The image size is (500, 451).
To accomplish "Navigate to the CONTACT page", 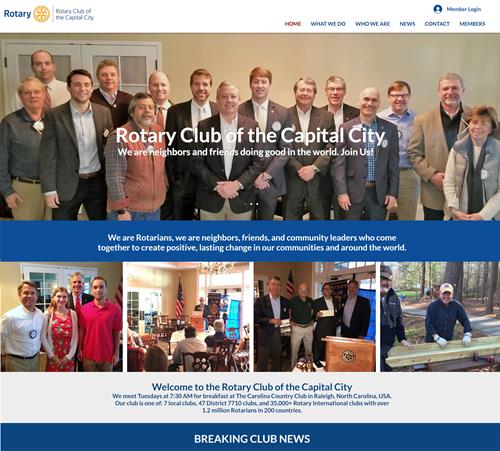I will tap(437, 24).
